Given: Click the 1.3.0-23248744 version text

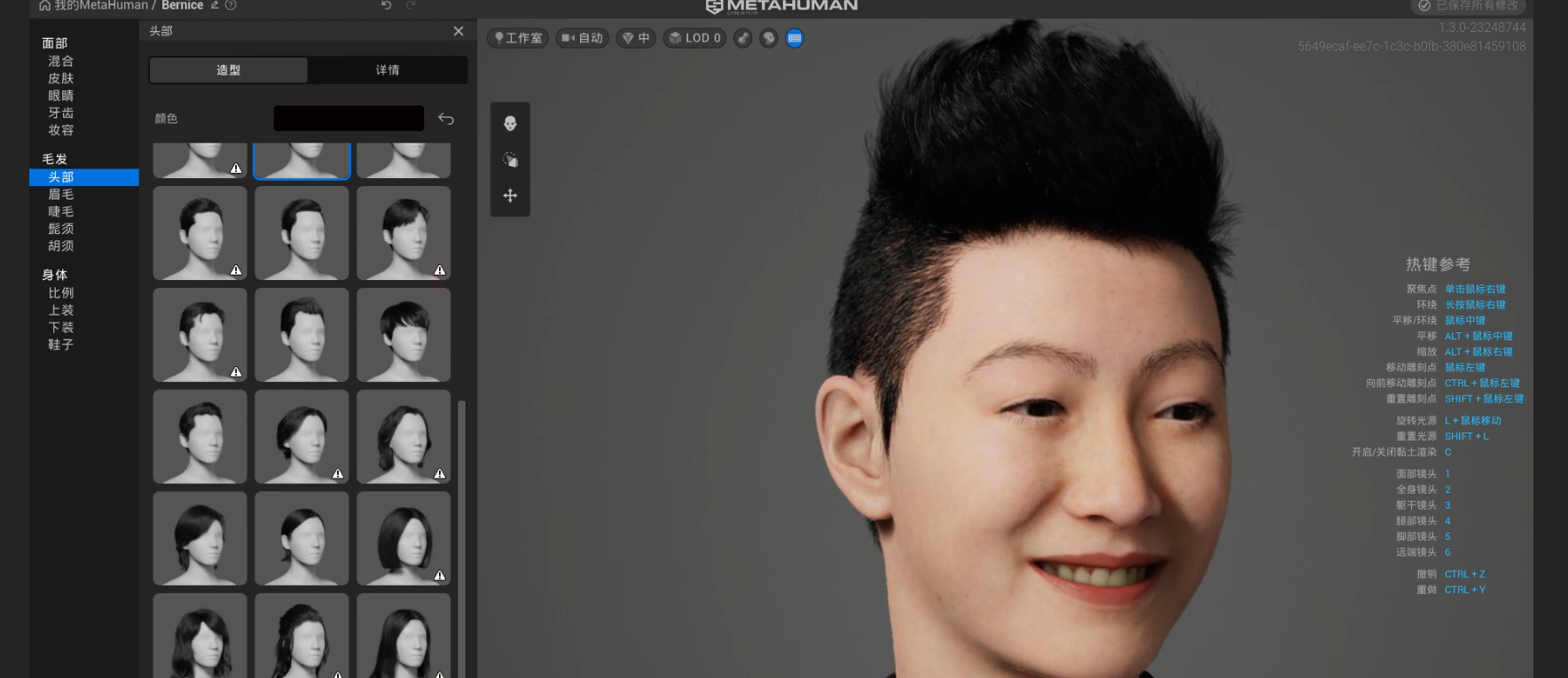Looking at the screenshot, I should click(x=1482, y=27).
